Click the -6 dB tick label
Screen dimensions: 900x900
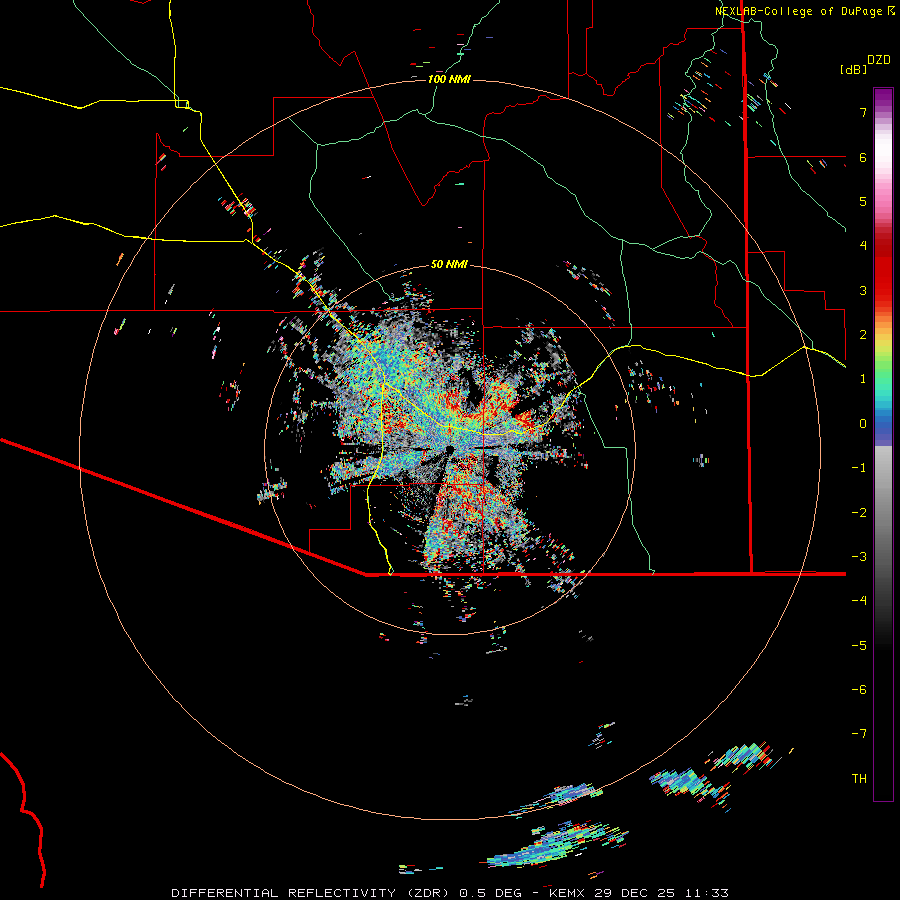[859, 690]
